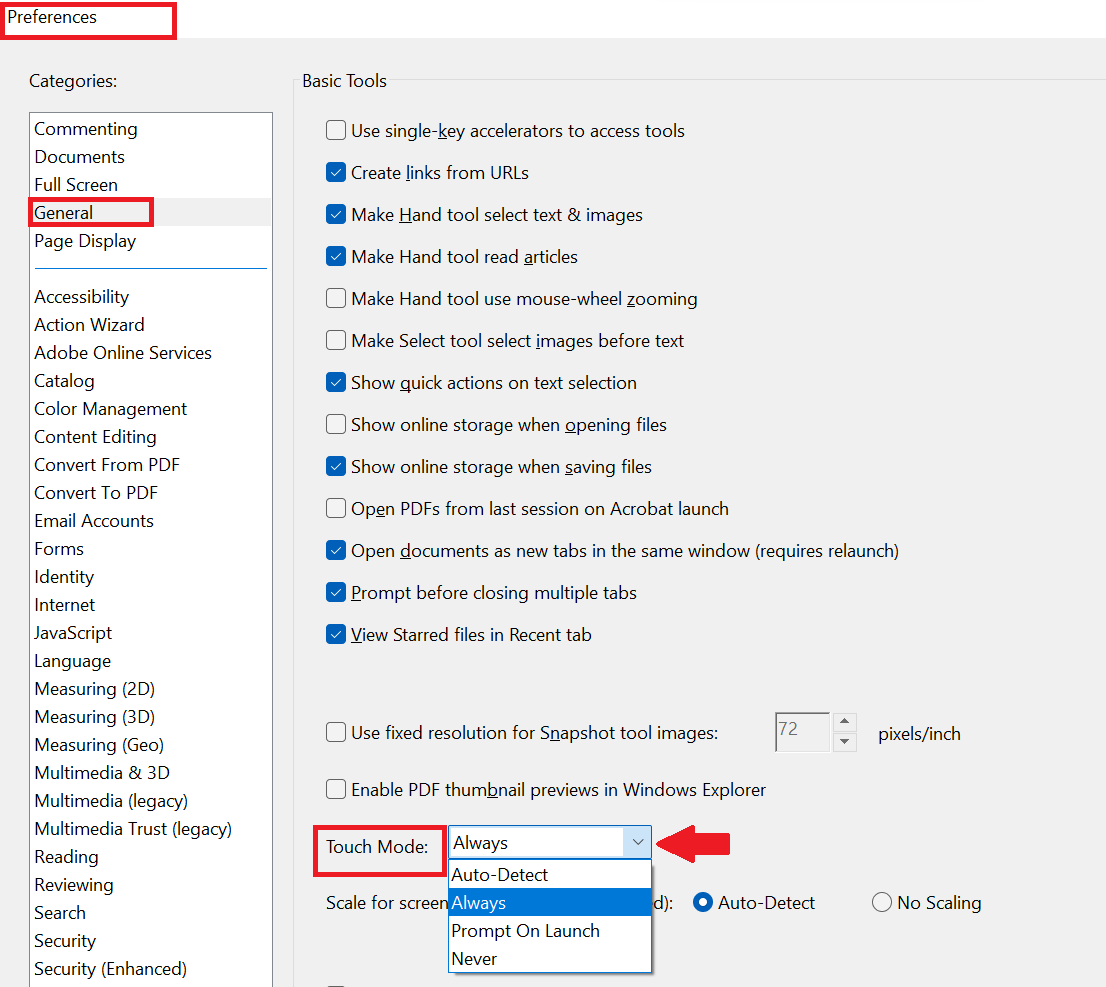Open the JavaScript preferences category

click(72, 632)
